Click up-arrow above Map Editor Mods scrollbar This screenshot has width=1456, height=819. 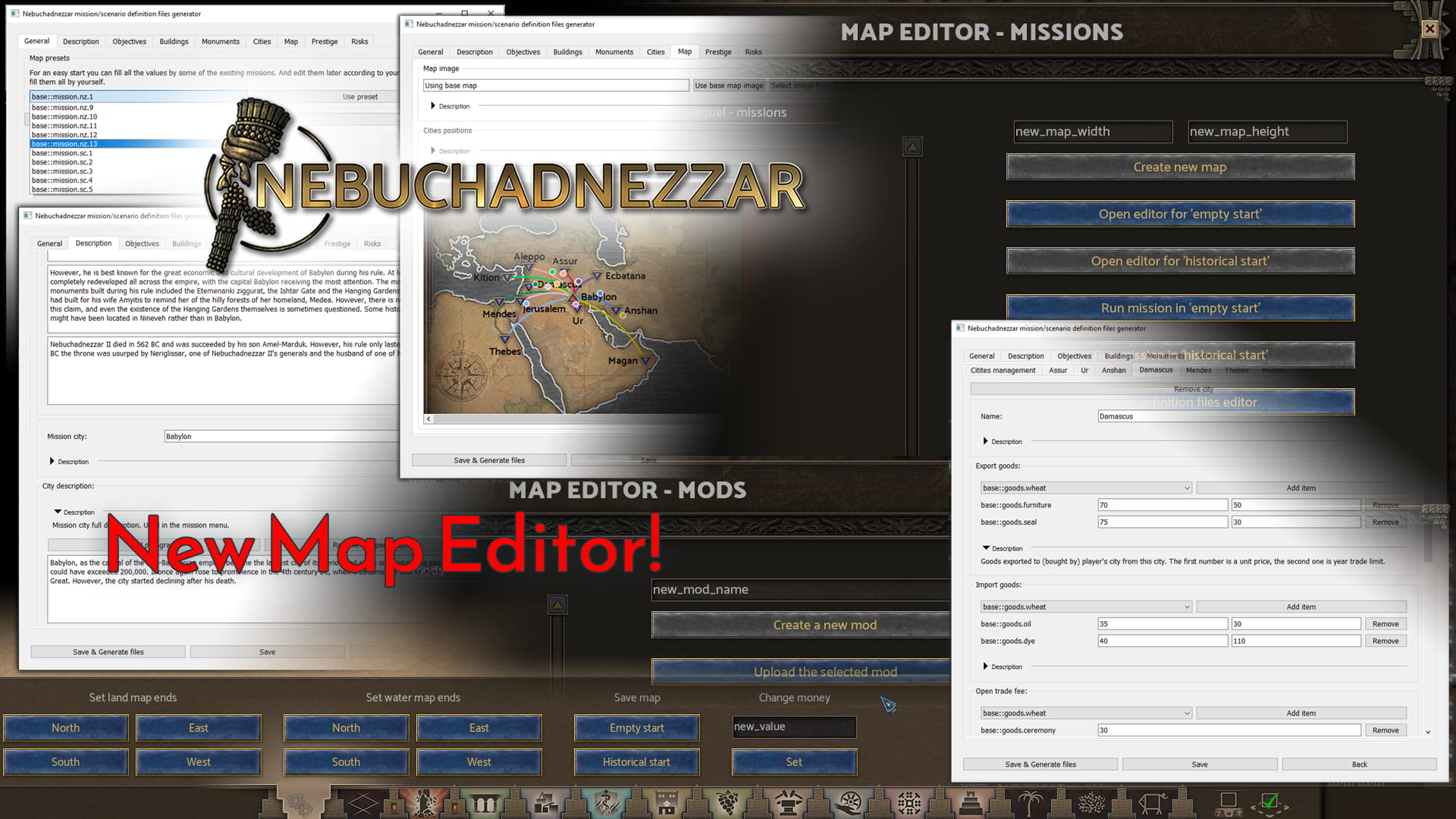557,604
